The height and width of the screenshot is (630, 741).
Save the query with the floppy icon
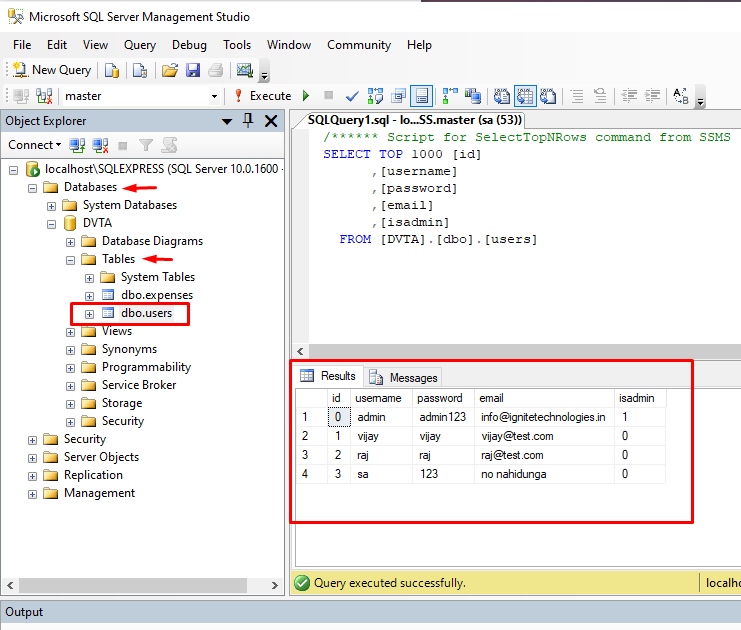(x=193, y=70)
